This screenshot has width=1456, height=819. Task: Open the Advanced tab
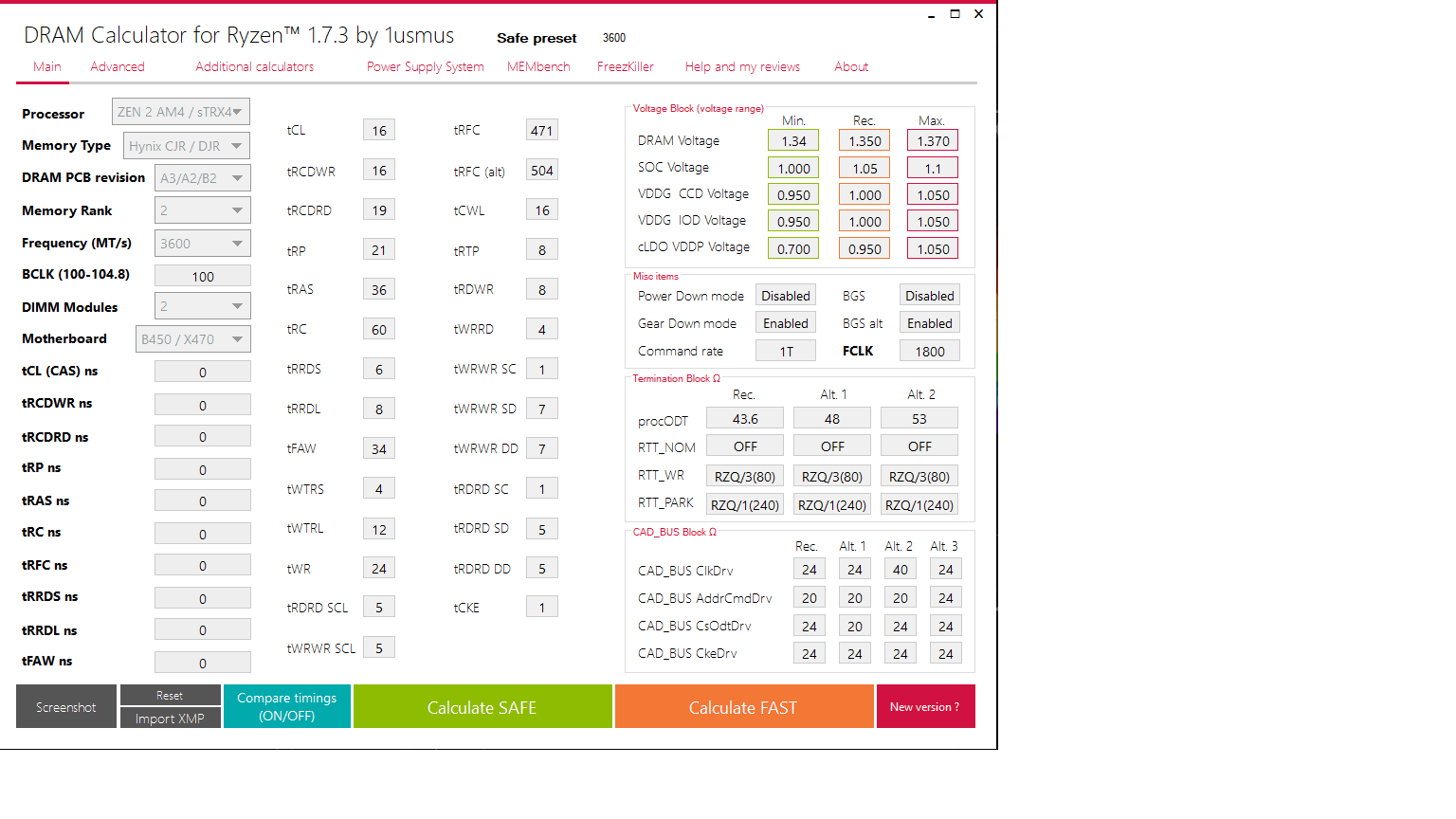118,67
